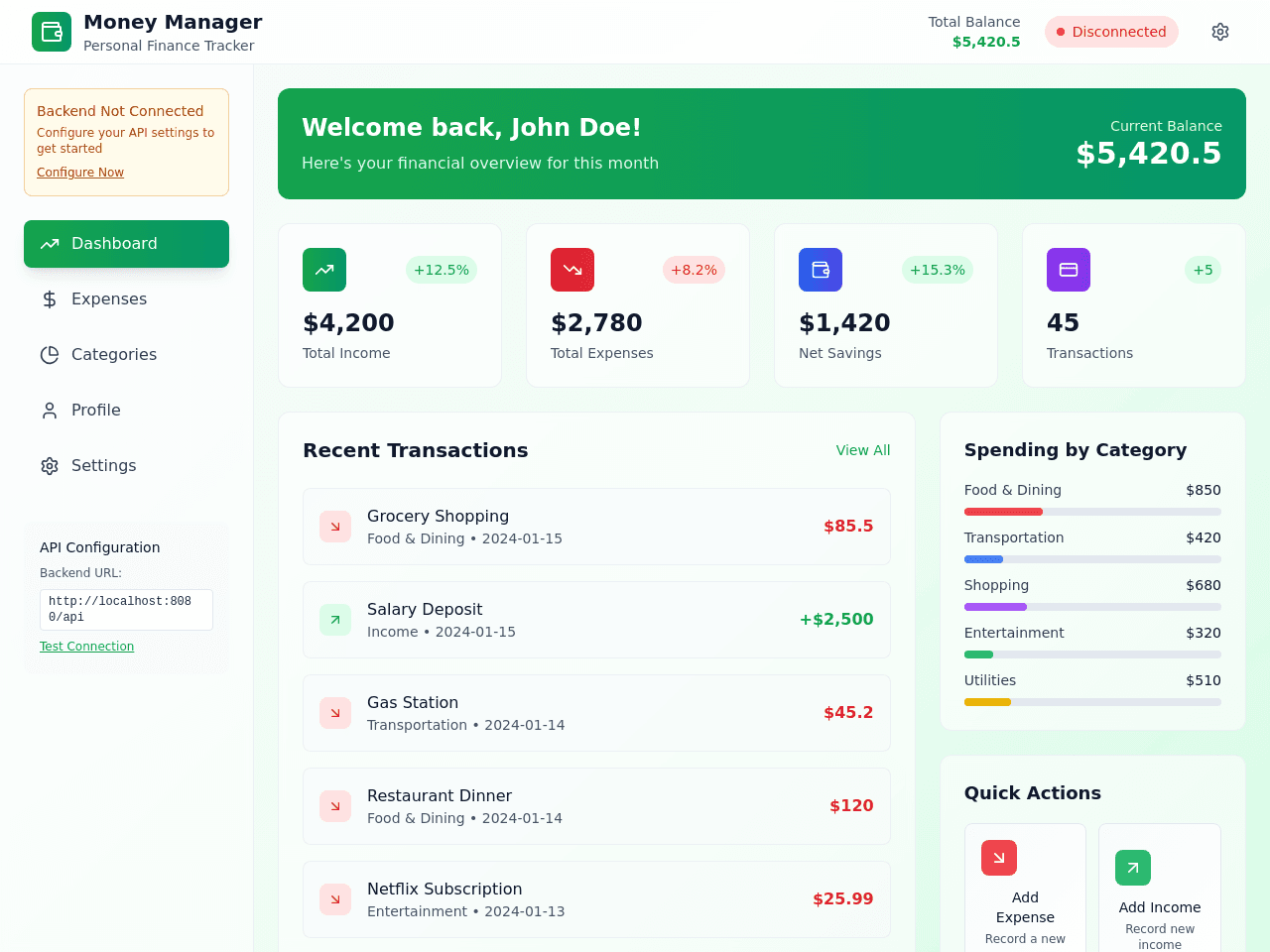Click the $510 Utilities amount
The width and height of the screenshot is (1270, 952).
click(x=1204, y=680)
